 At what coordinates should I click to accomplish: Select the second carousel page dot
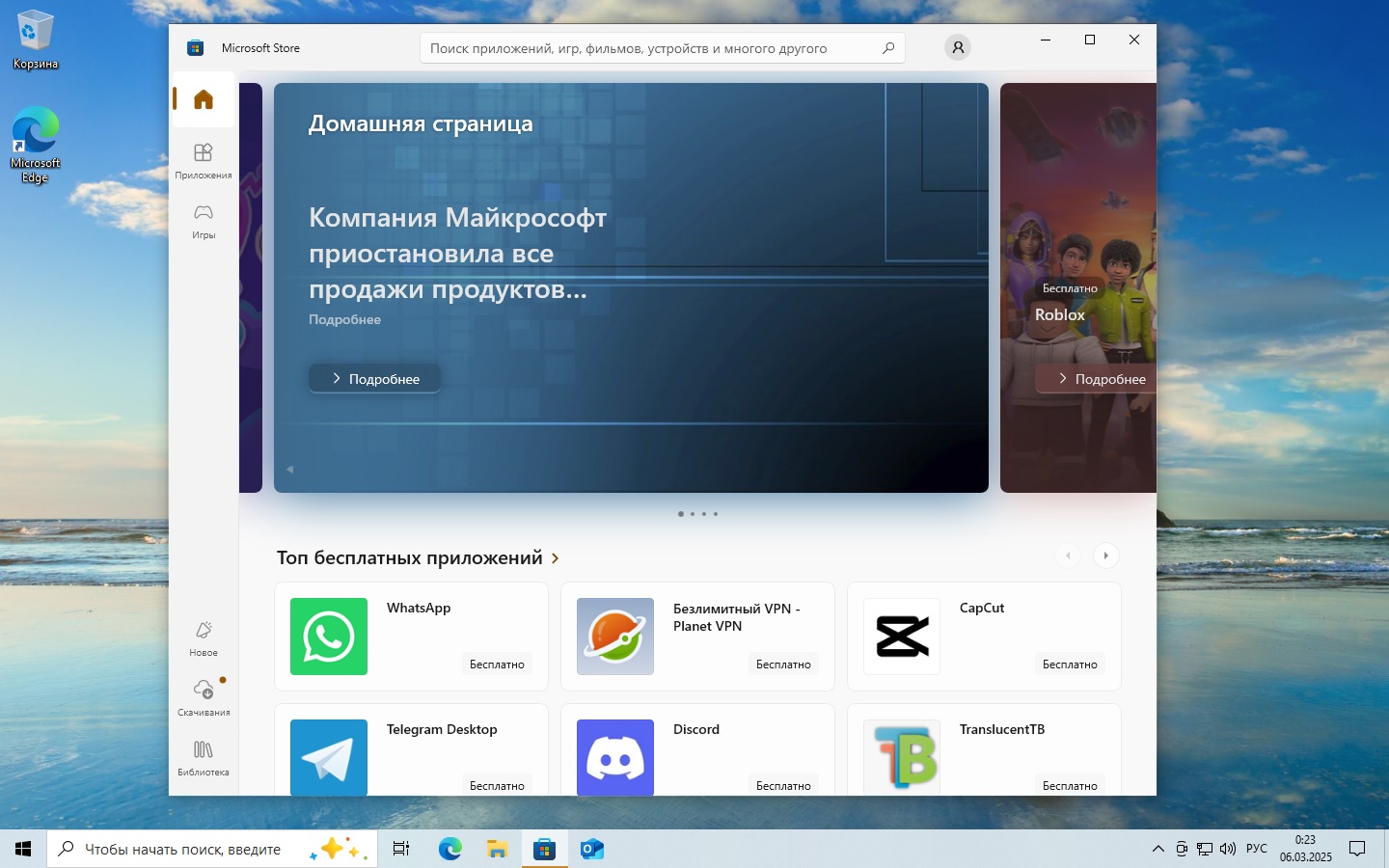click(x=693, y=514)
